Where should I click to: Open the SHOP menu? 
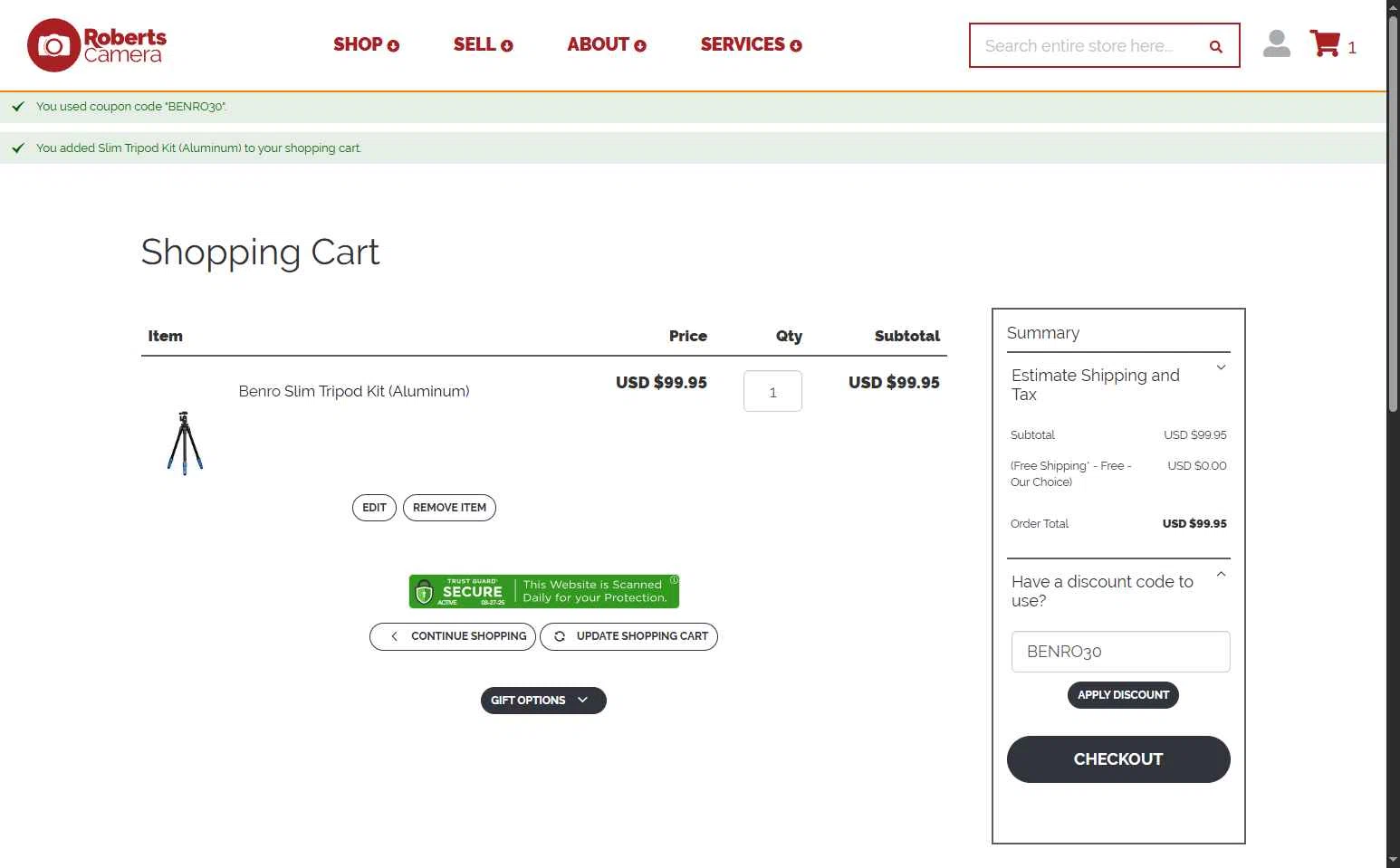(x=366, y=44)
